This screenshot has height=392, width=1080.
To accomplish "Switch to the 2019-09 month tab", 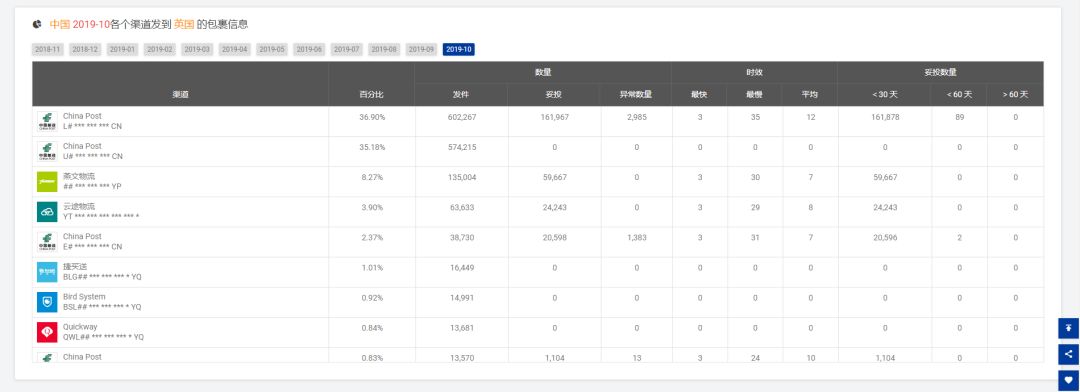I will pos(421,50).
